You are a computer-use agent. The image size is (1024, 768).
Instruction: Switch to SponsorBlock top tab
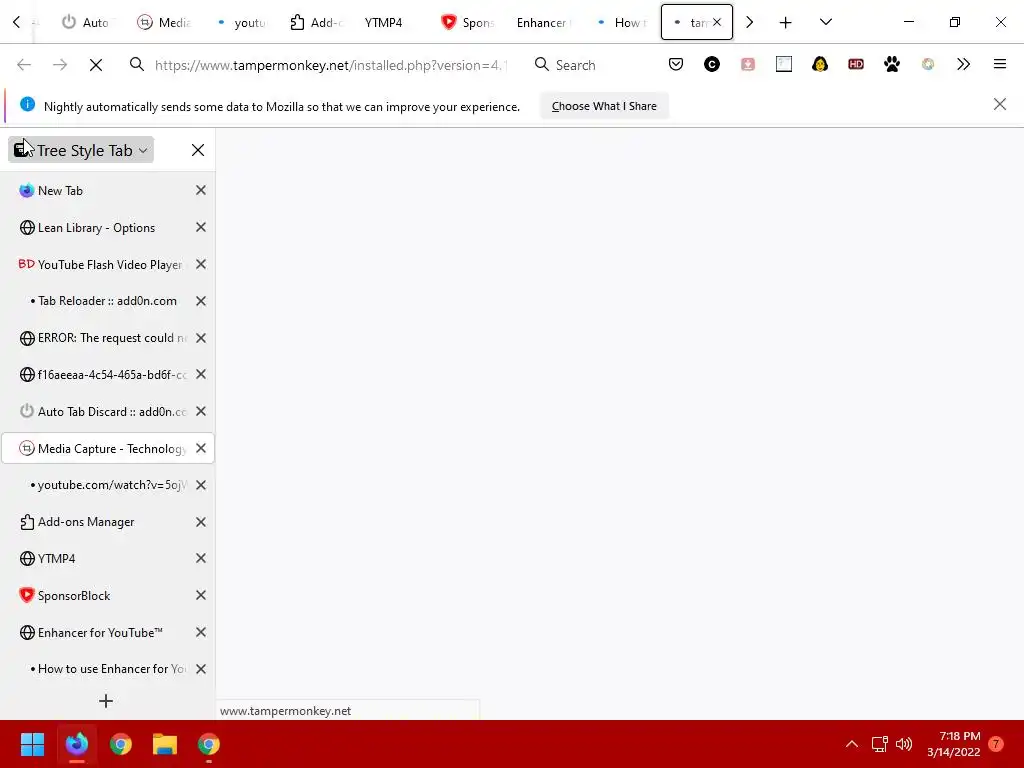click(x=468, y=22)
